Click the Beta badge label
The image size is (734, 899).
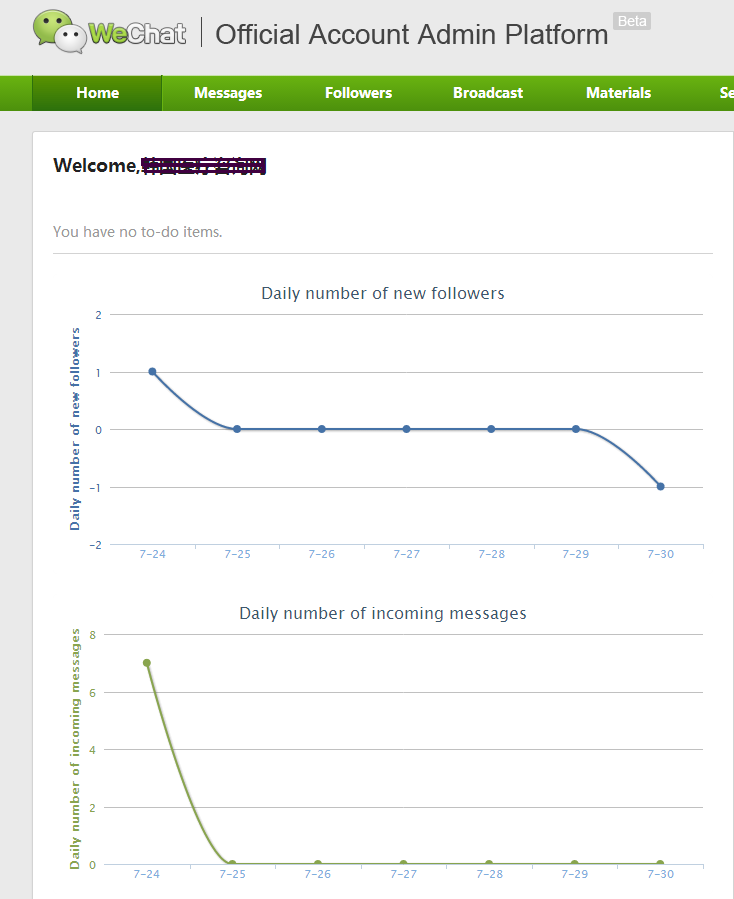coord(632,21)
